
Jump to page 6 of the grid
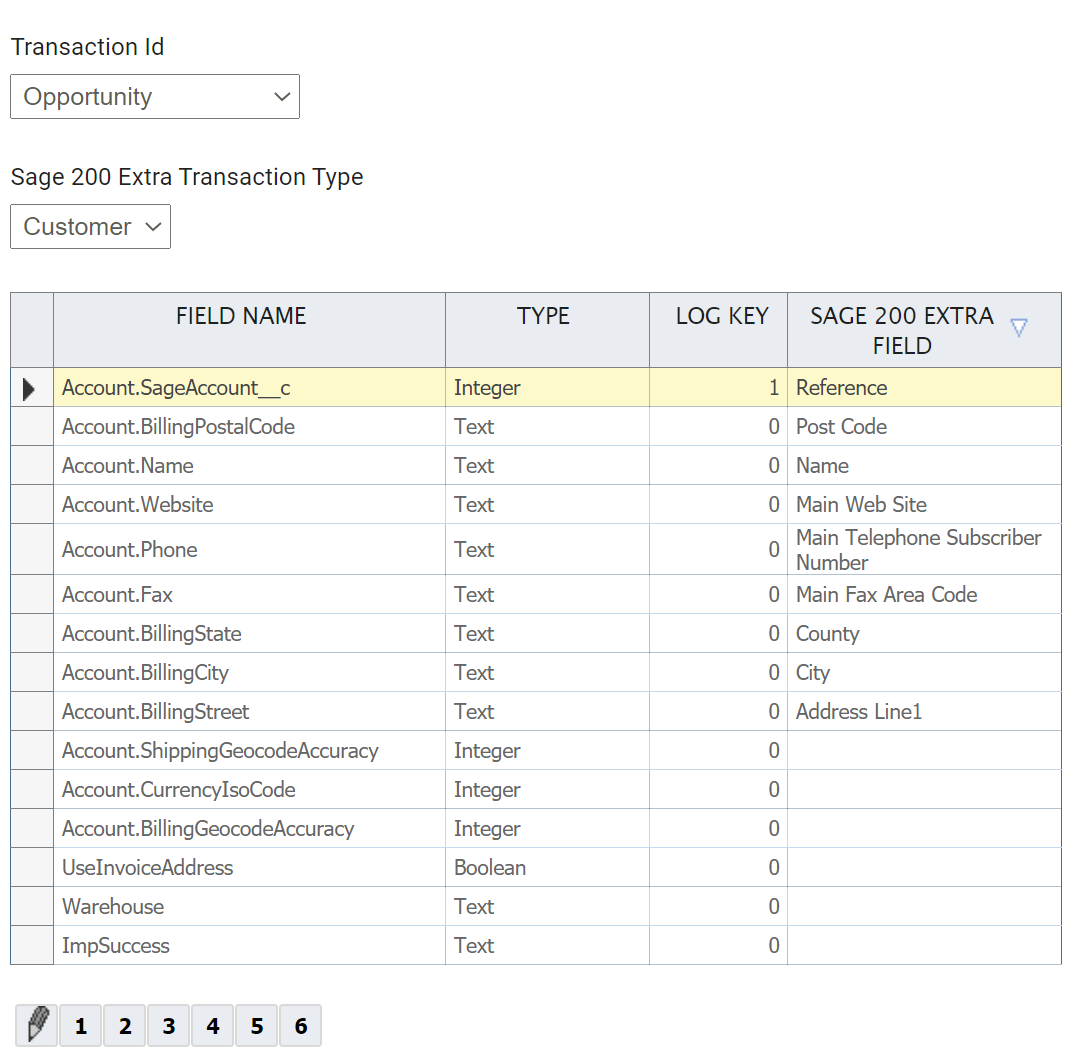tap(301, 1026)
